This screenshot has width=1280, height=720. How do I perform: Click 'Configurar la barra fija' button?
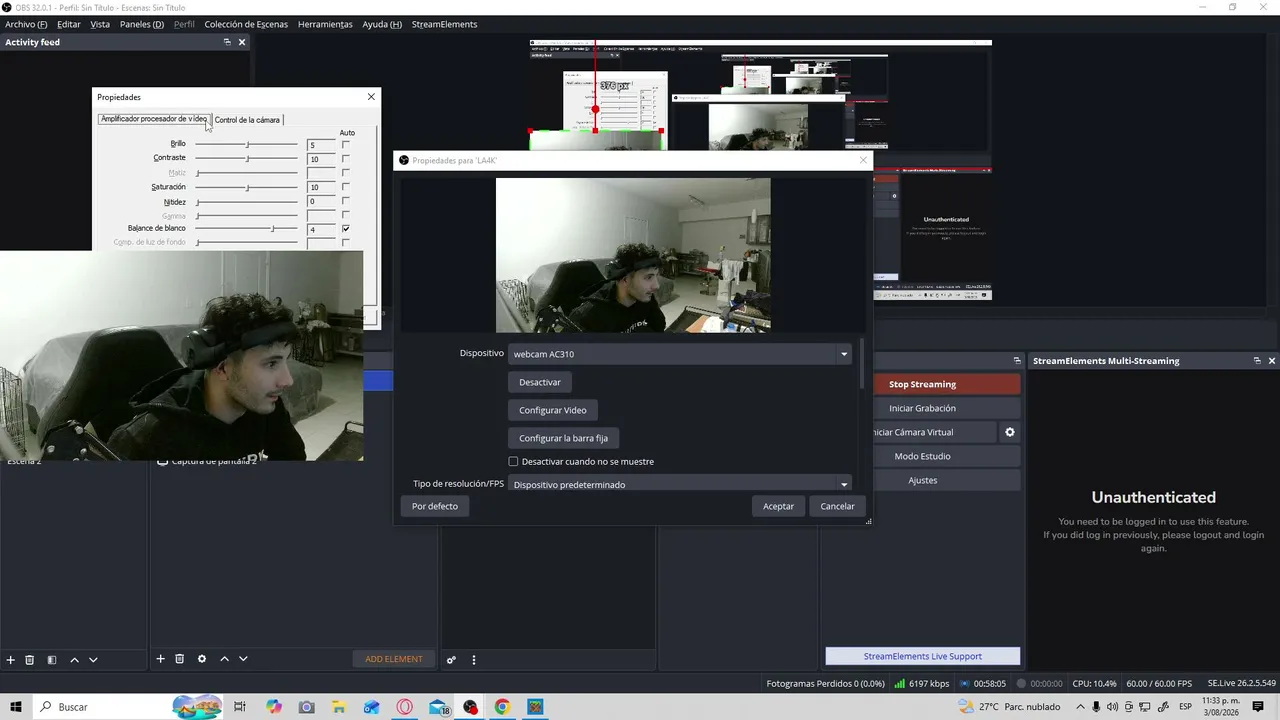pos(564,438)
